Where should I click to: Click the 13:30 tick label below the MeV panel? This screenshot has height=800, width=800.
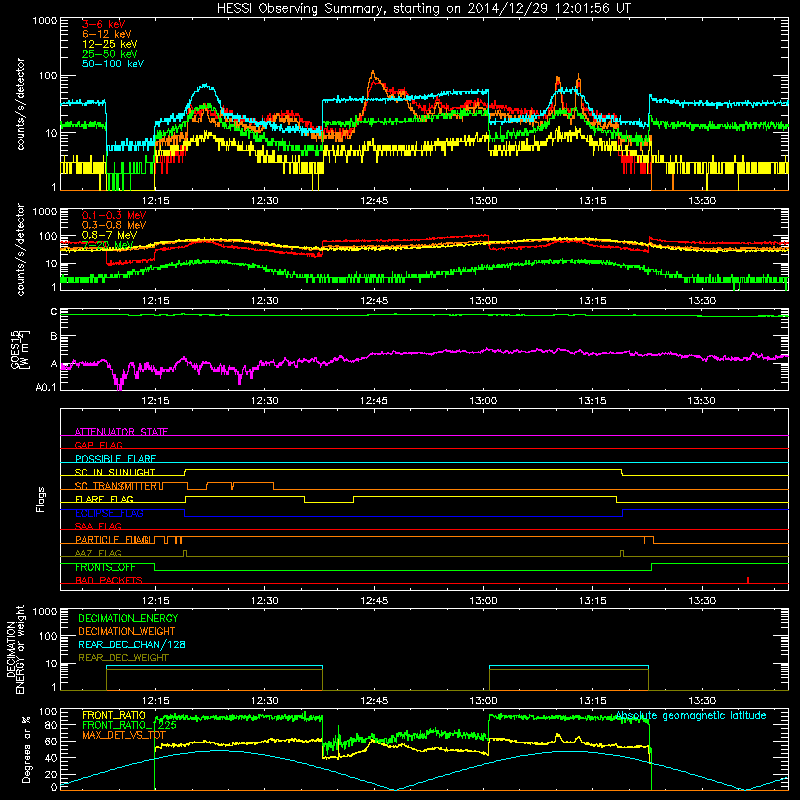click(702, 301)
